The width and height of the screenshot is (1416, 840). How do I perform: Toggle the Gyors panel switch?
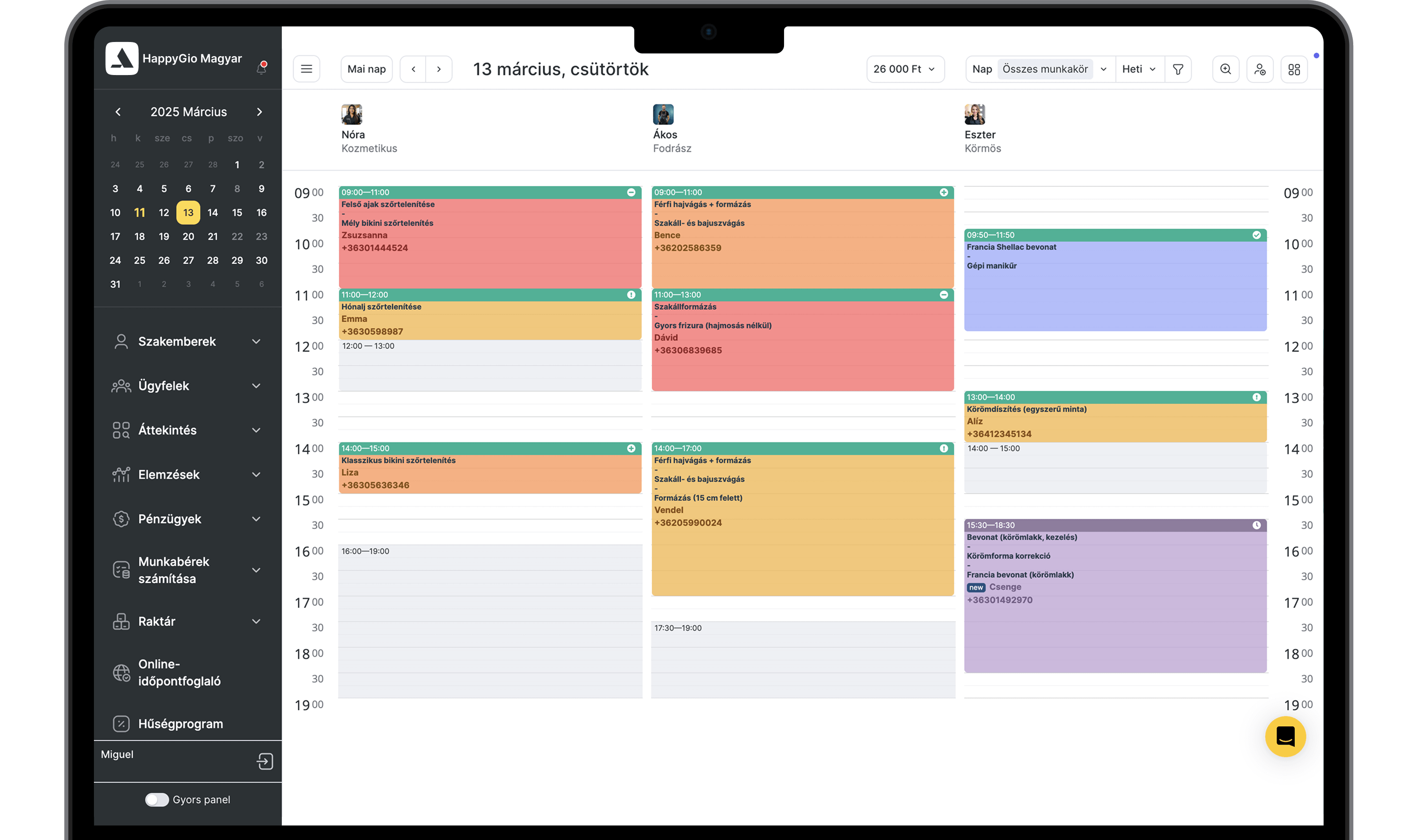pyautogui.click(x=157, y=799)
